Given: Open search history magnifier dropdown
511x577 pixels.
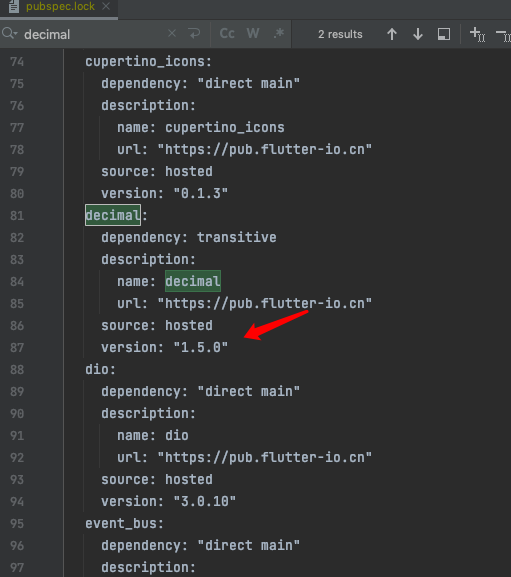Looking at the screenshot, I should (x=10, y=34).
